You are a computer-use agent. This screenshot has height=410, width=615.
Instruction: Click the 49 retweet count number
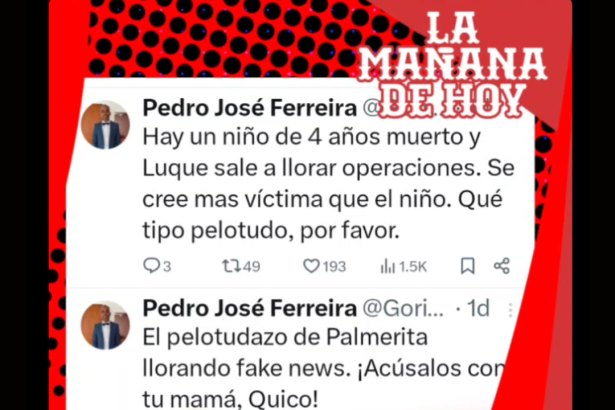click(251, 267)
